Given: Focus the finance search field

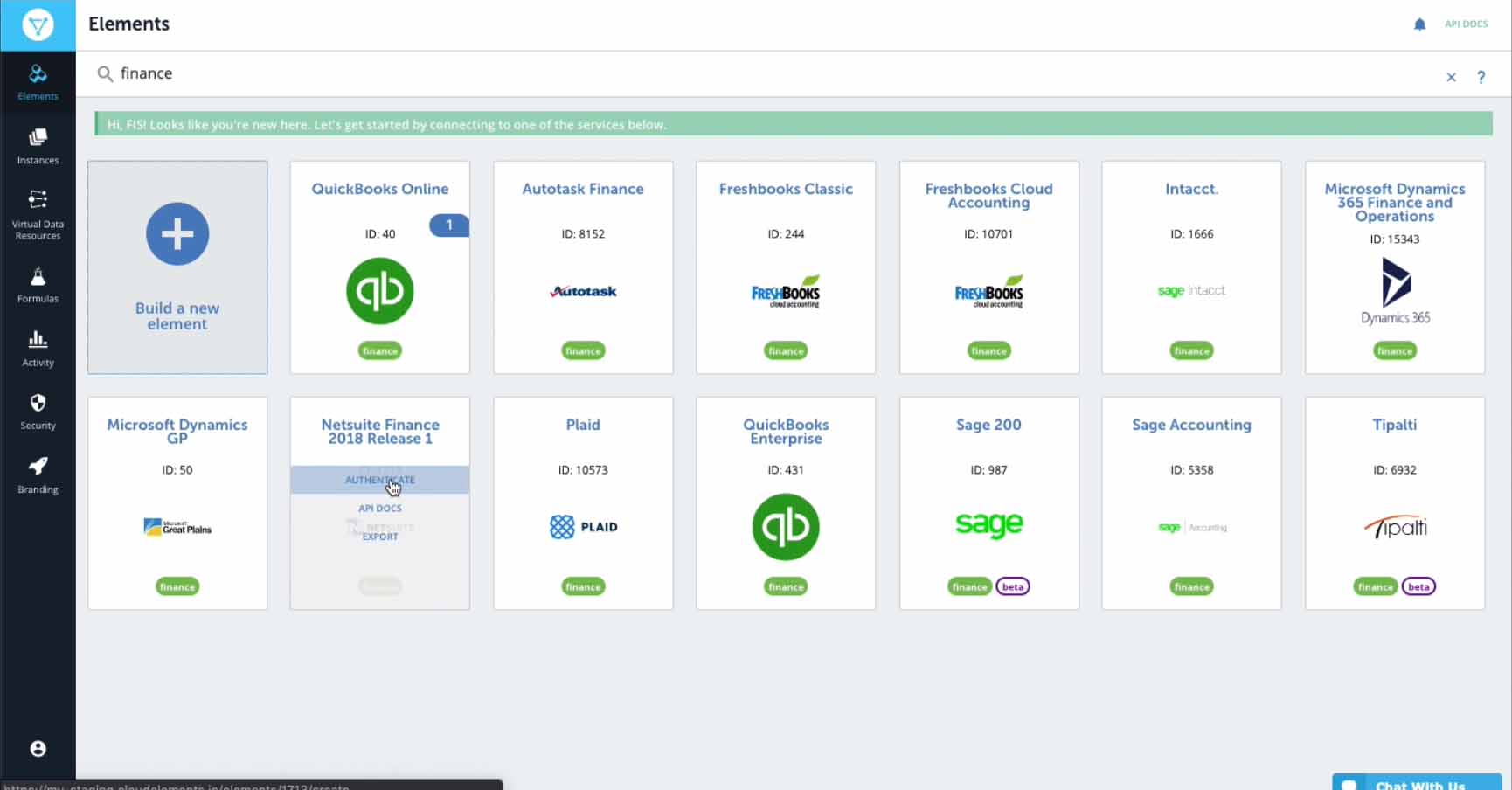Looking at the screenshot, I should click(x=769, y=73).
